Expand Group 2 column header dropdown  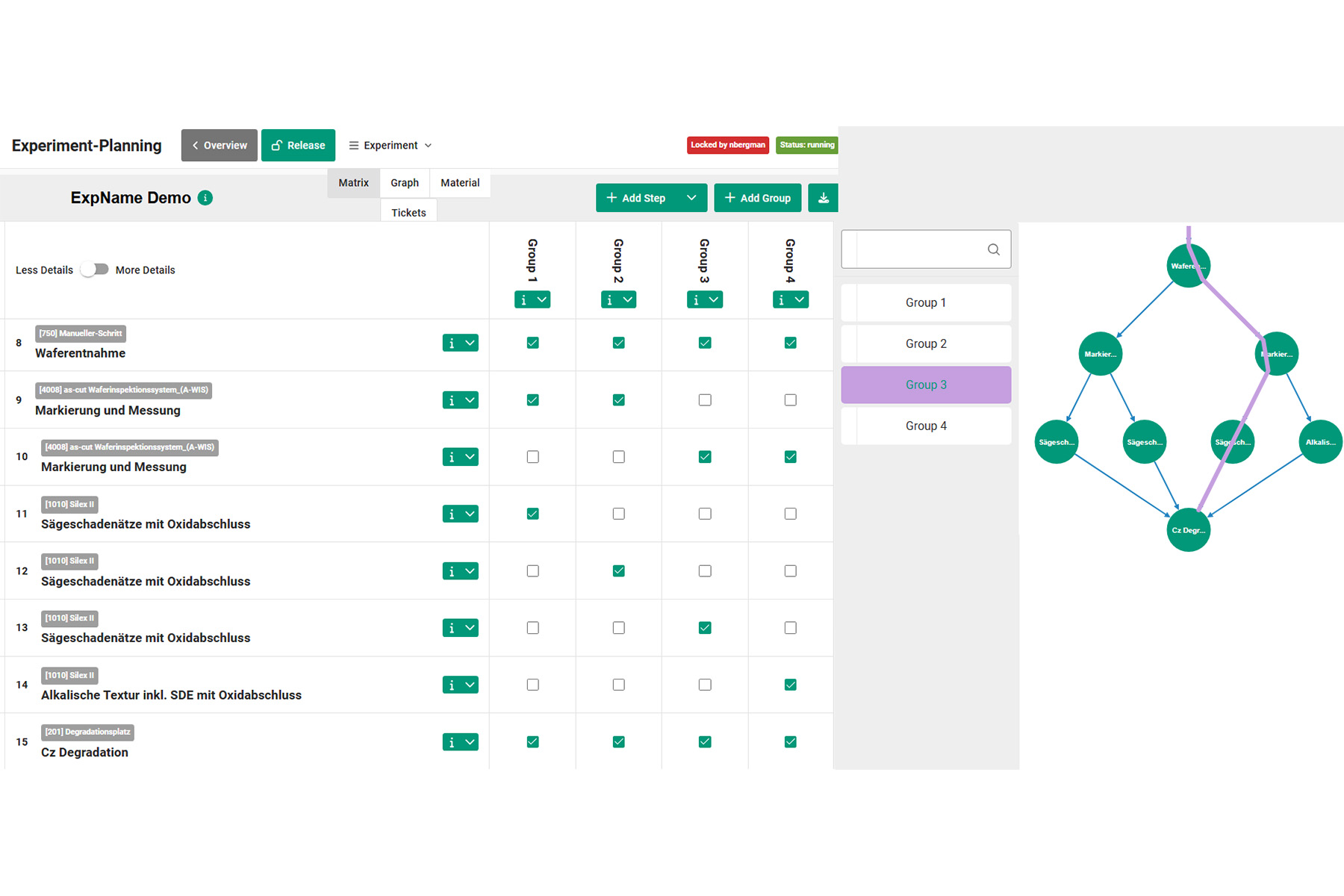[628, 299]
